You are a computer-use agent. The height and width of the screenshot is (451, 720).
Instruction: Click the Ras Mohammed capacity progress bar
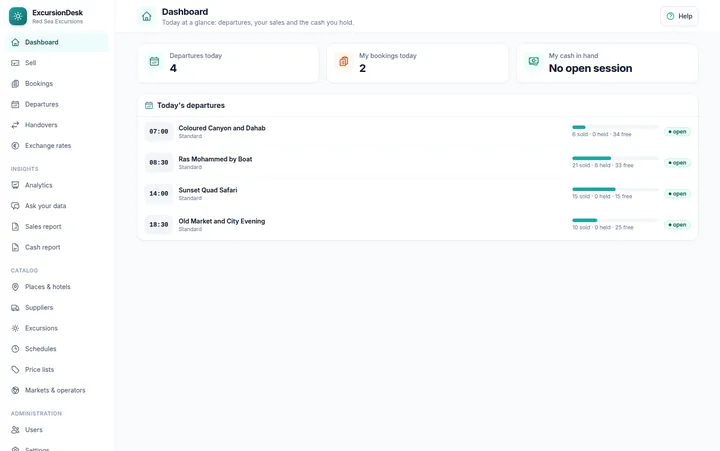(615, 158)
